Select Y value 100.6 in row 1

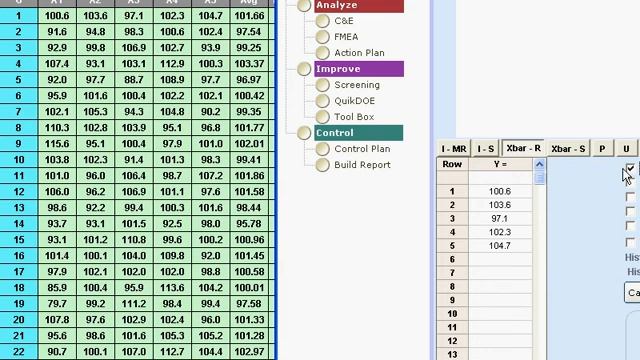[500, 191]
